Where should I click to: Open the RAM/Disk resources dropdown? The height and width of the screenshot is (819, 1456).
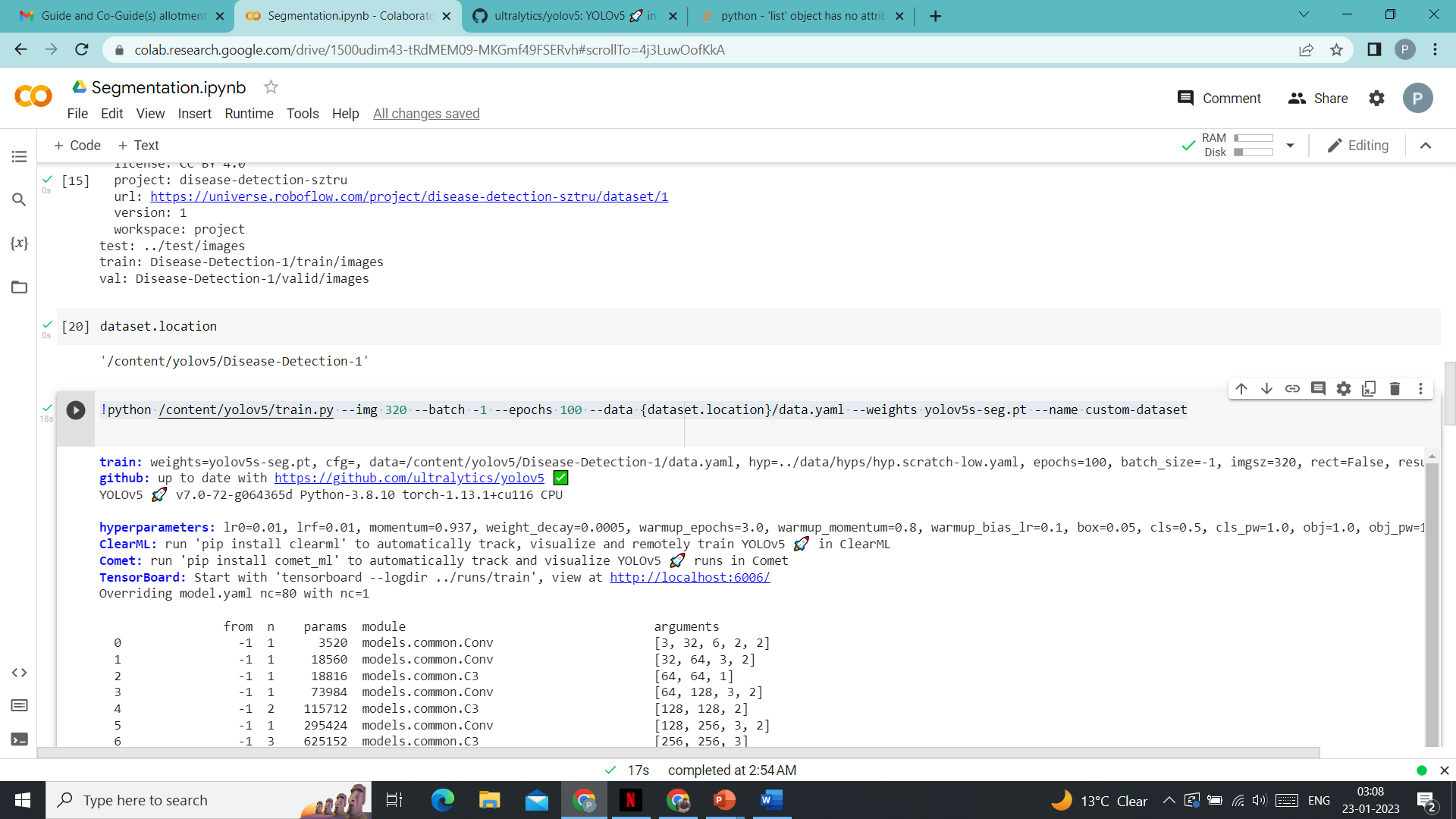click(1291, 145)
